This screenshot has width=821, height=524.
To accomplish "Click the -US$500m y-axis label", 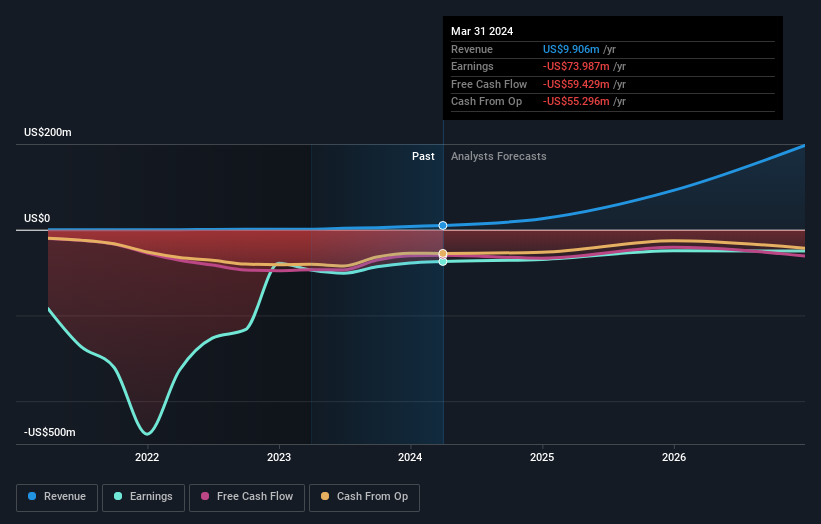I will click(x=50, y=432).
